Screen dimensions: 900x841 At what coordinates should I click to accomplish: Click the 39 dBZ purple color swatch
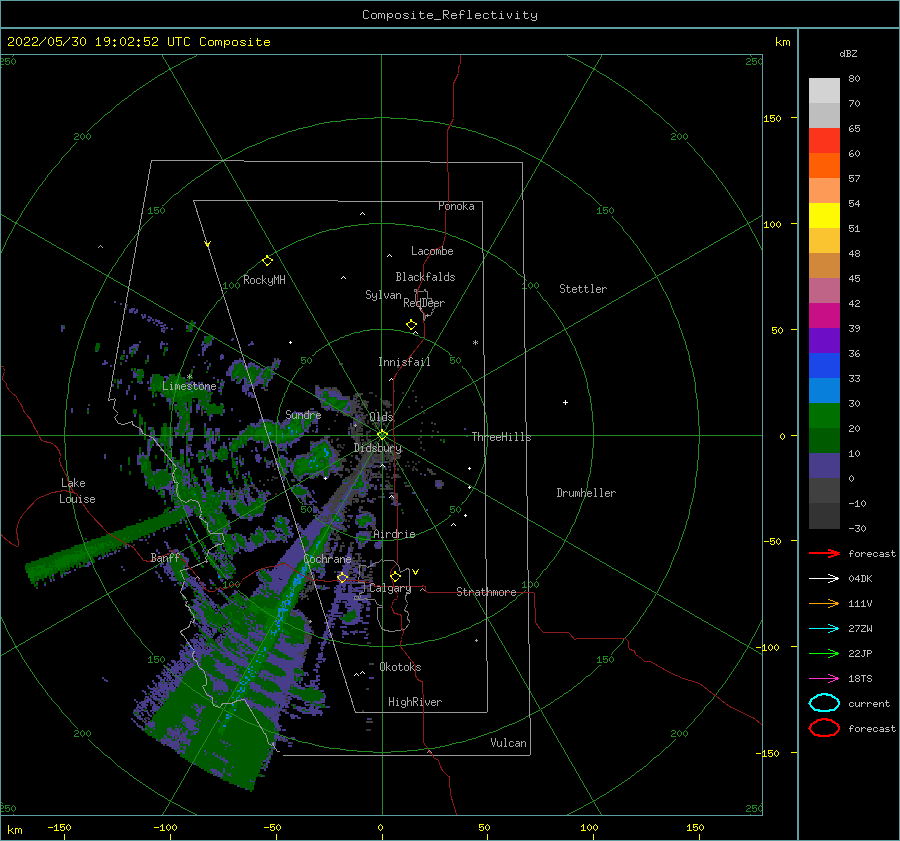(x=824, y=340)
